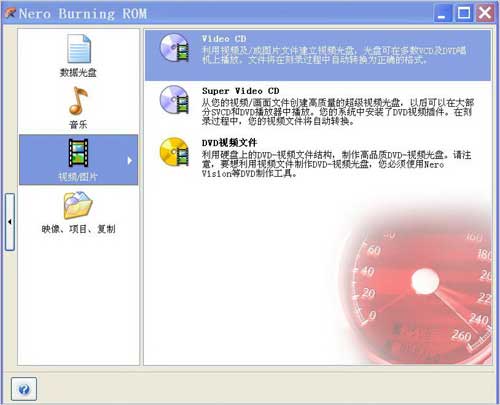Pick the Video CD disc icon
The width and height of the screenshot is (500, 405).
point(174,48)
